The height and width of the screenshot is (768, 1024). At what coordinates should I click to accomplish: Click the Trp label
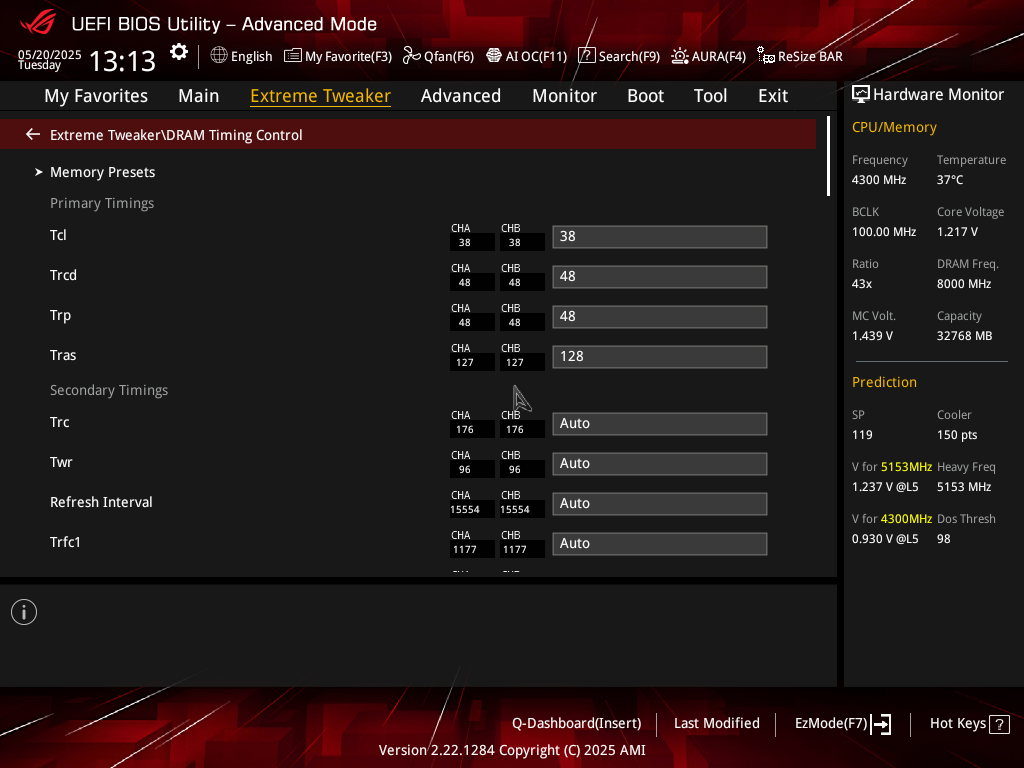[60, 315]
